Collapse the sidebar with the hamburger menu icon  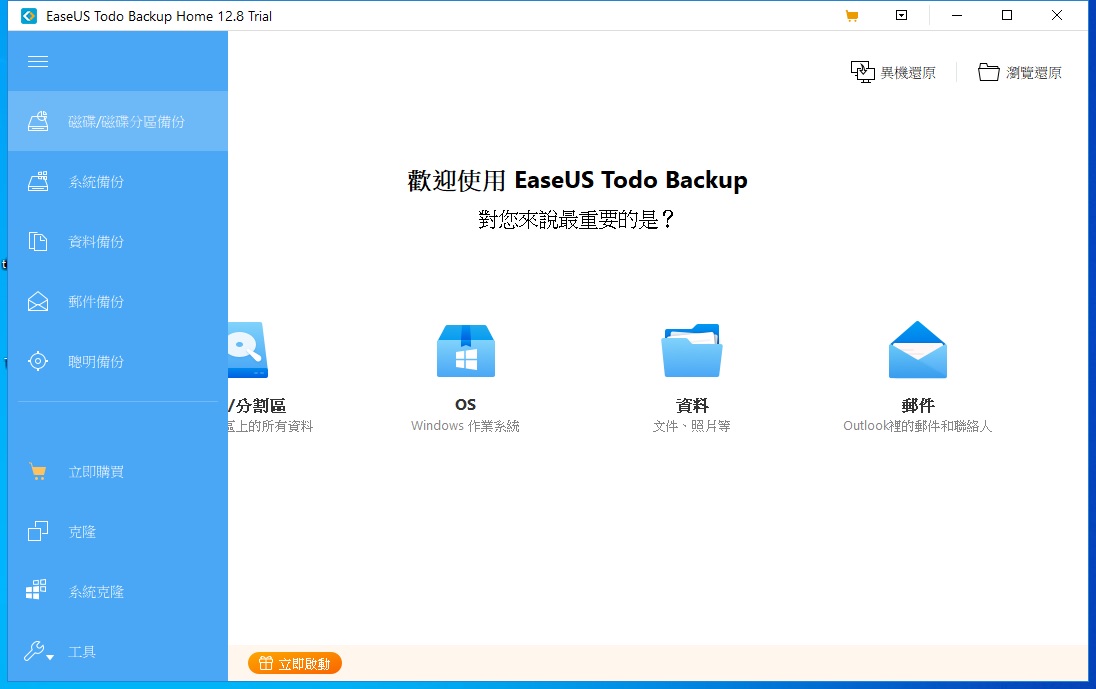coord(38,61)
